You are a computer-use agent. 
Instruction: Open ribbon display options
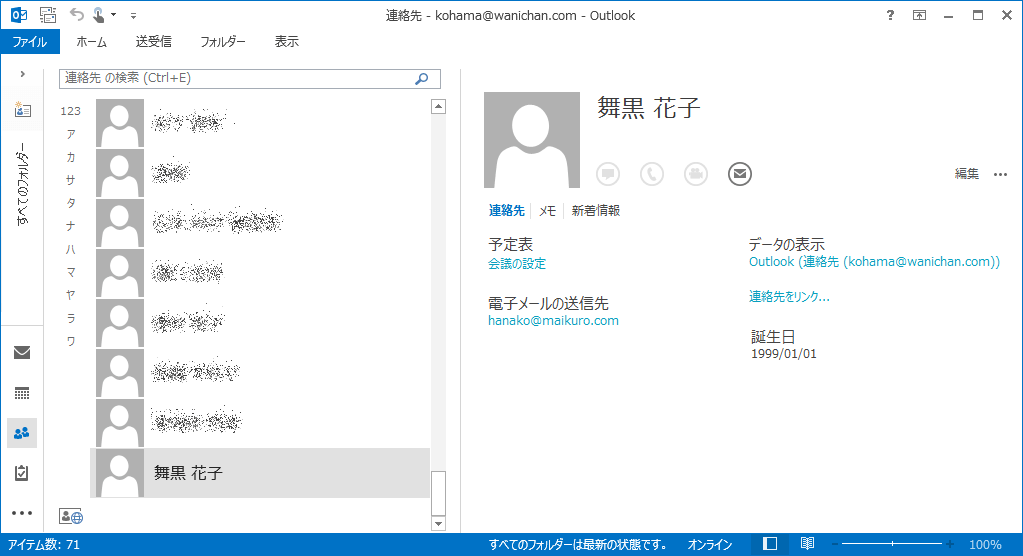tap(919, 15)
